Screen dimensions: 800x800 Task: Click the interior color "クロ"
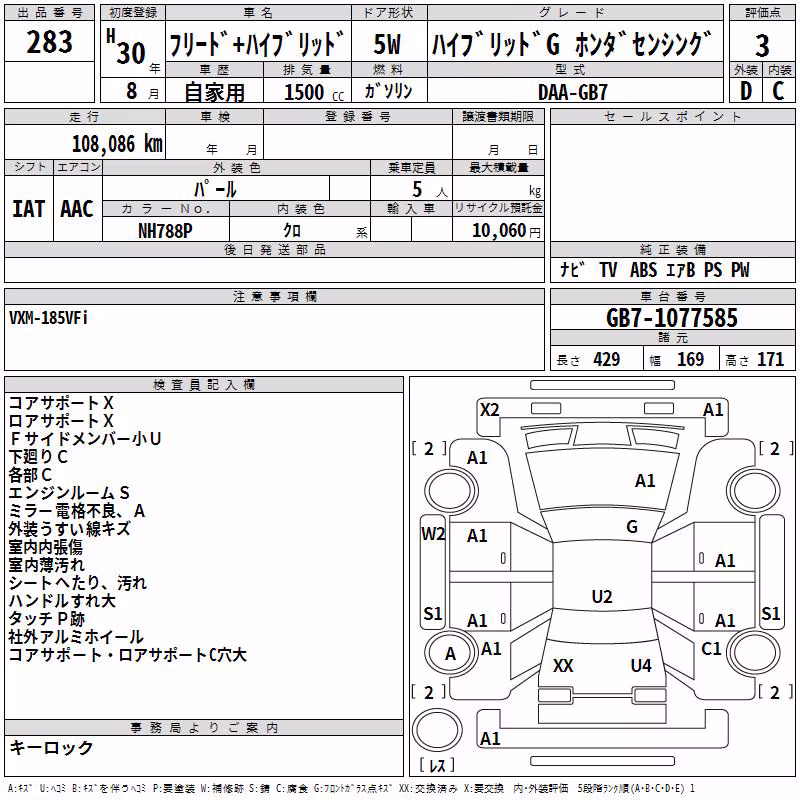(292, 231)
